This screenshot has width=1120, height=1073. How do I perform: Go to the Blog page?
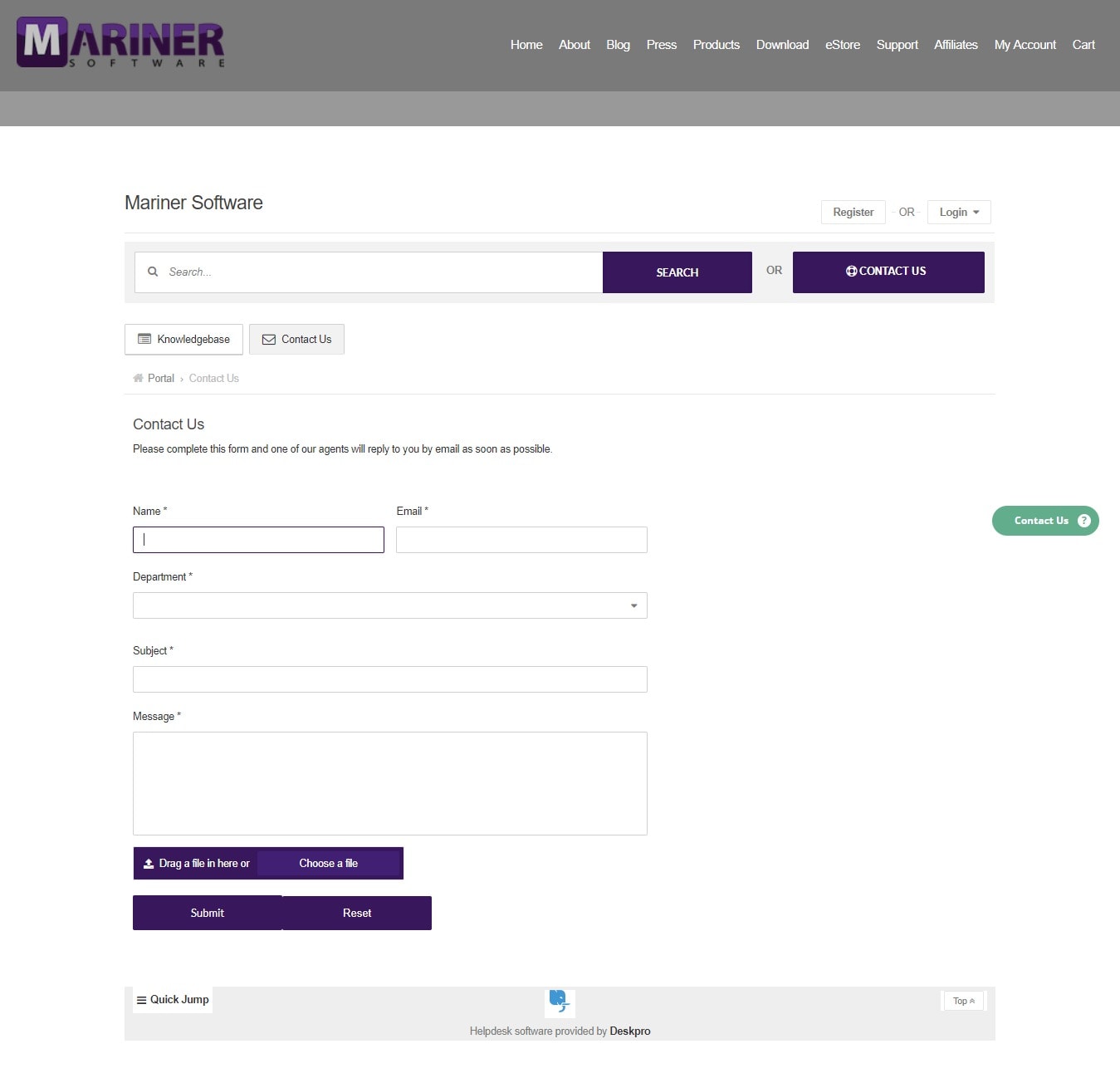(x=618, y=45)
